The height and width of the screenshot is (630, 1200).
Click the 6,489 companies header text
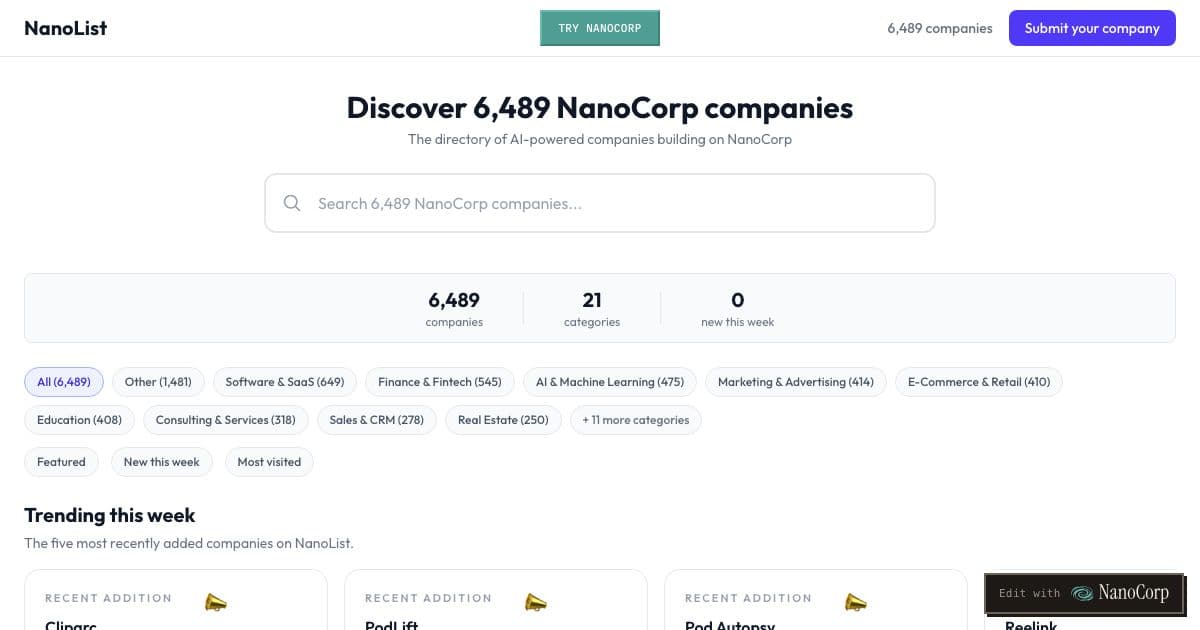click(940, 28)
